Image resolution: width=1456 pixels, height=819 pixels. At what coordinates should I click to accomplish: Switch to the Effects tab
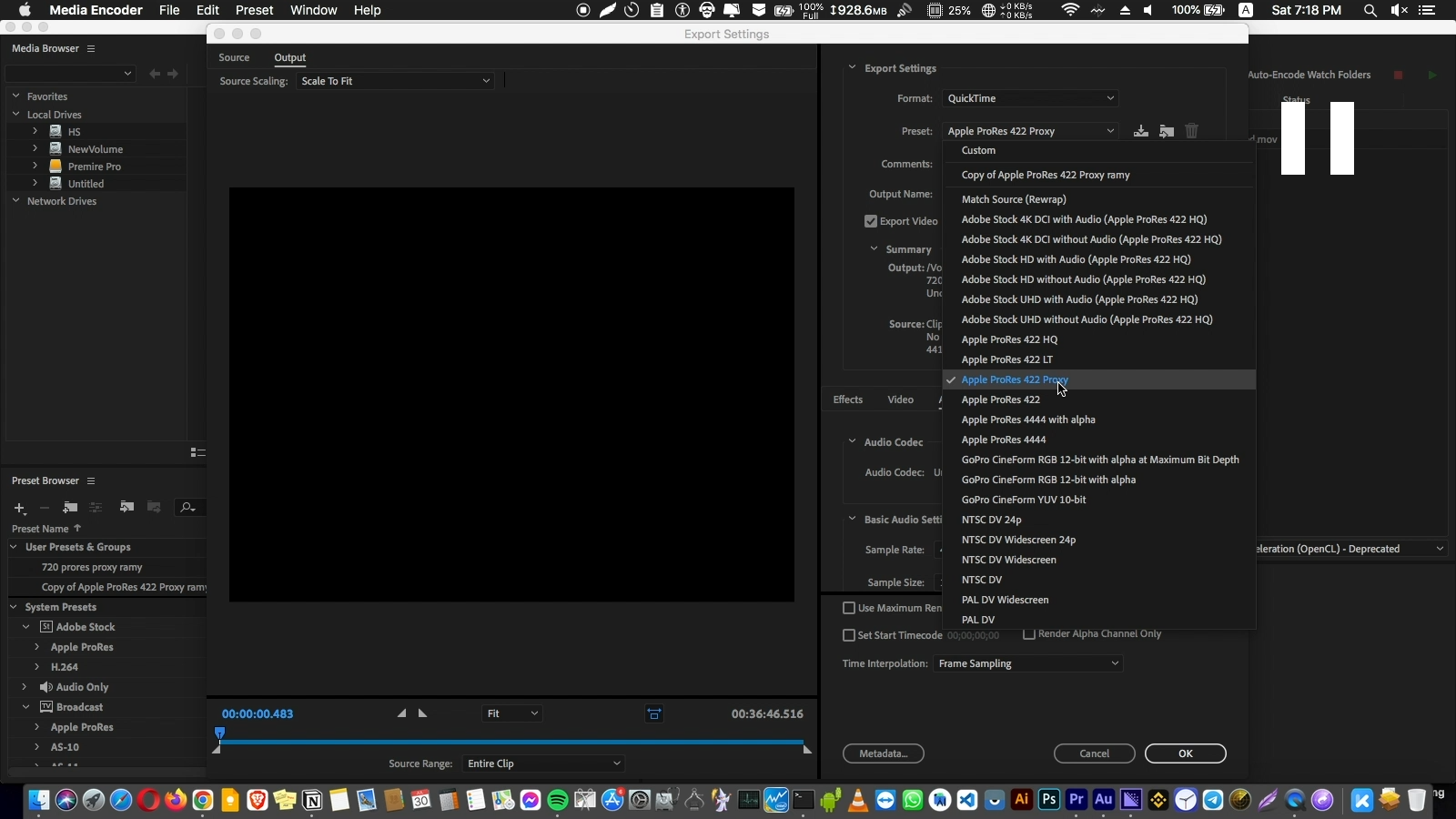[x=848, y=399]
